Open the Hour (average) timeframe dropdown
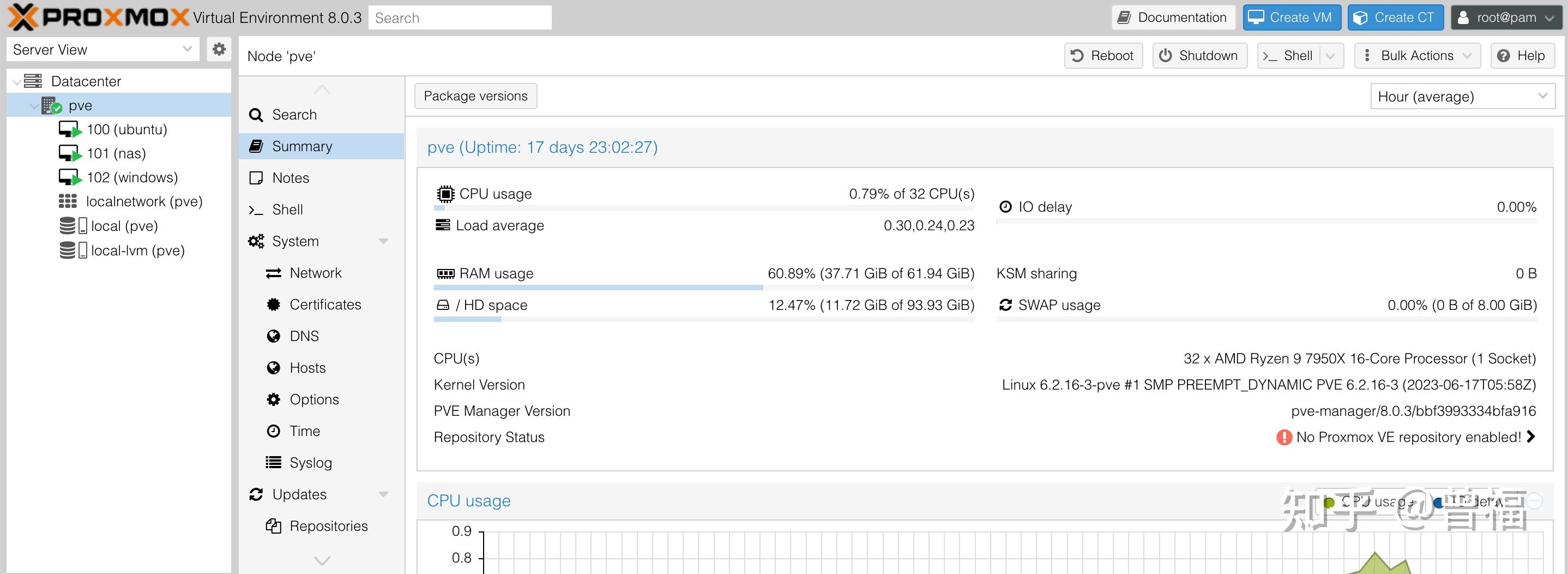 [1462, 96]
